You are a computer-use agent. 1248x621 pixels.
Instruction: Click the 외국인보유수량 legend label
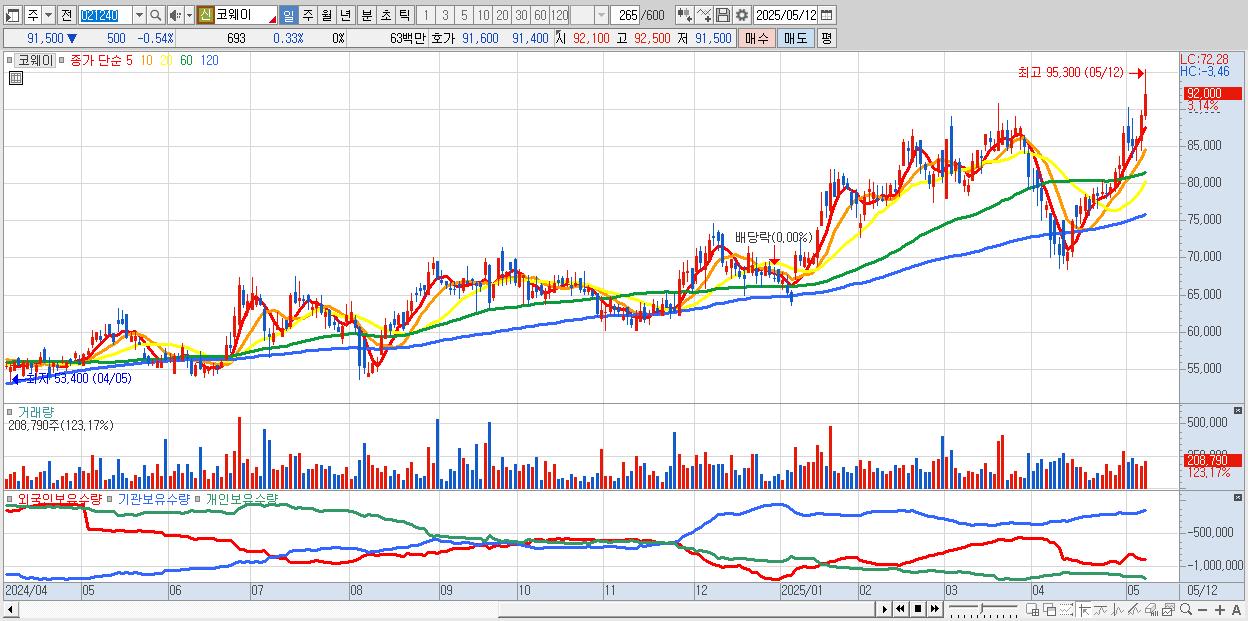coord(59,497)
